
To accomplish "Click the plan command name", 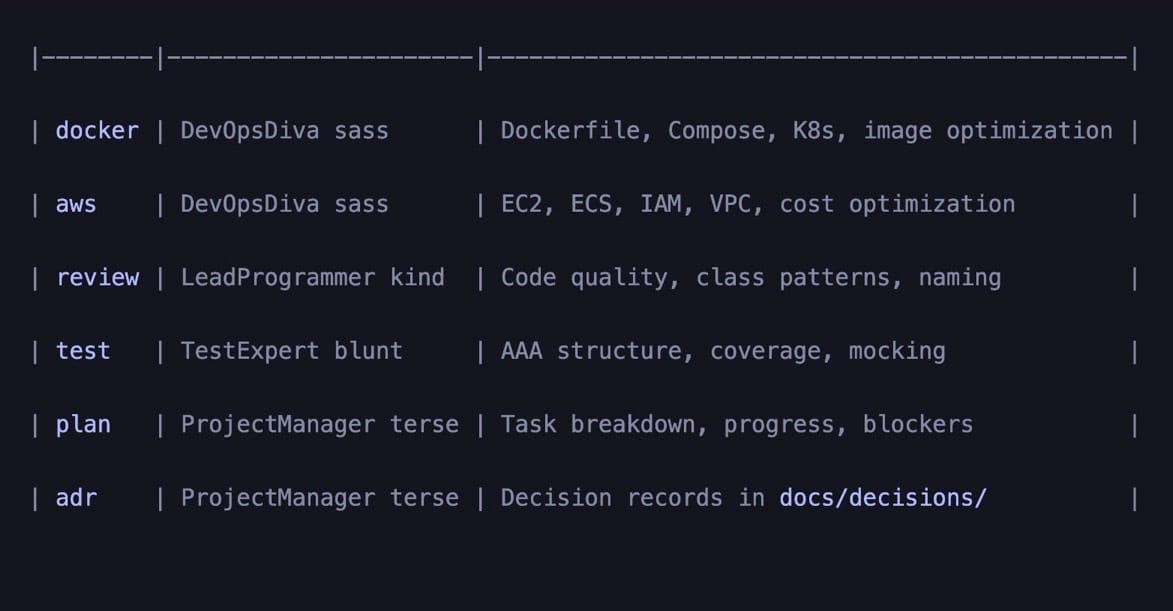I will [x=83, y=424].
